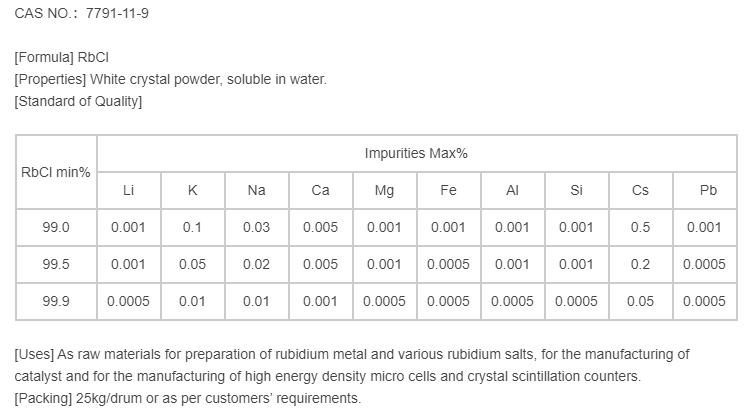The height and width of the screenshot is (417, 746).
Task: Select the Mg column header
Action: pyautogui.click(x=384, y=190)
